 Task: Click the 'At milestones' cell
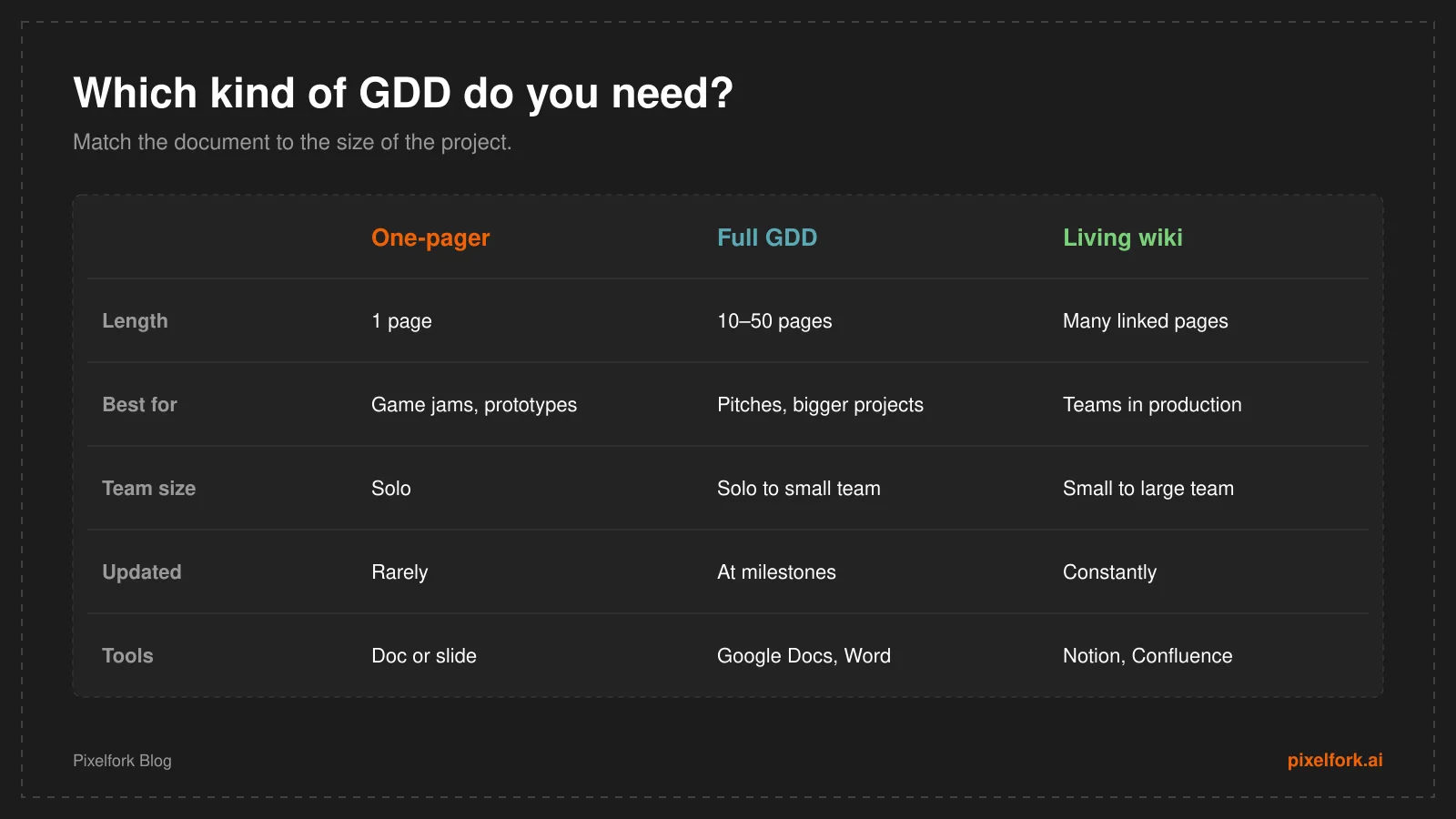point(776,572)
